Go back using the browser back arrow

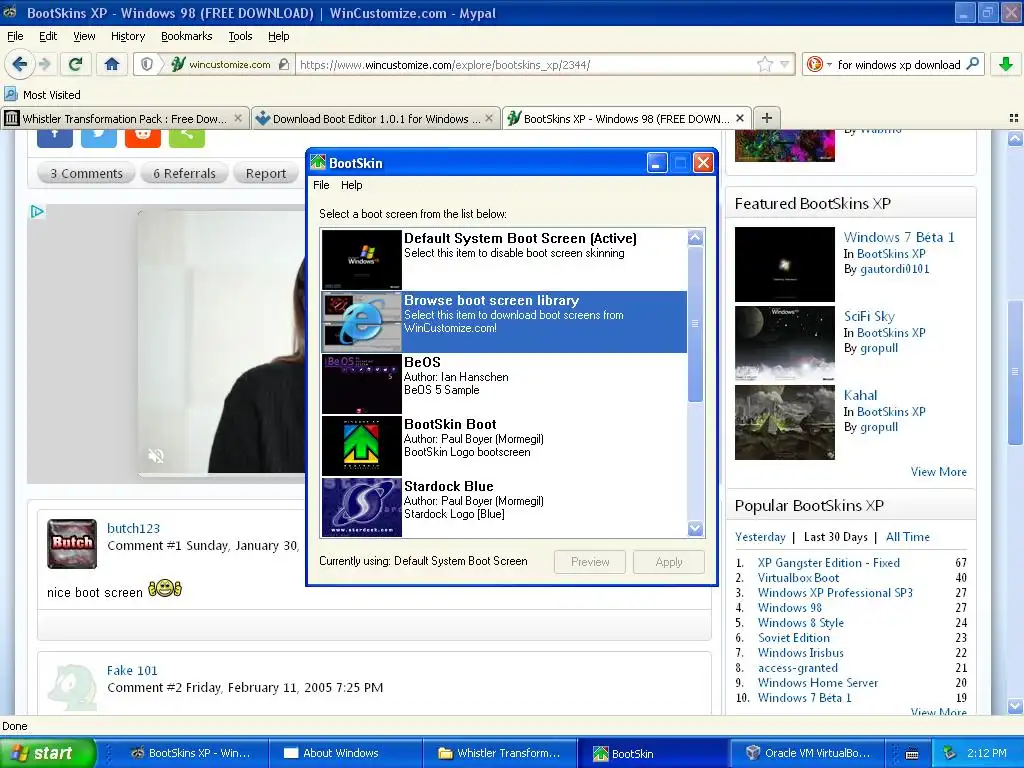(x=19, y=64)
